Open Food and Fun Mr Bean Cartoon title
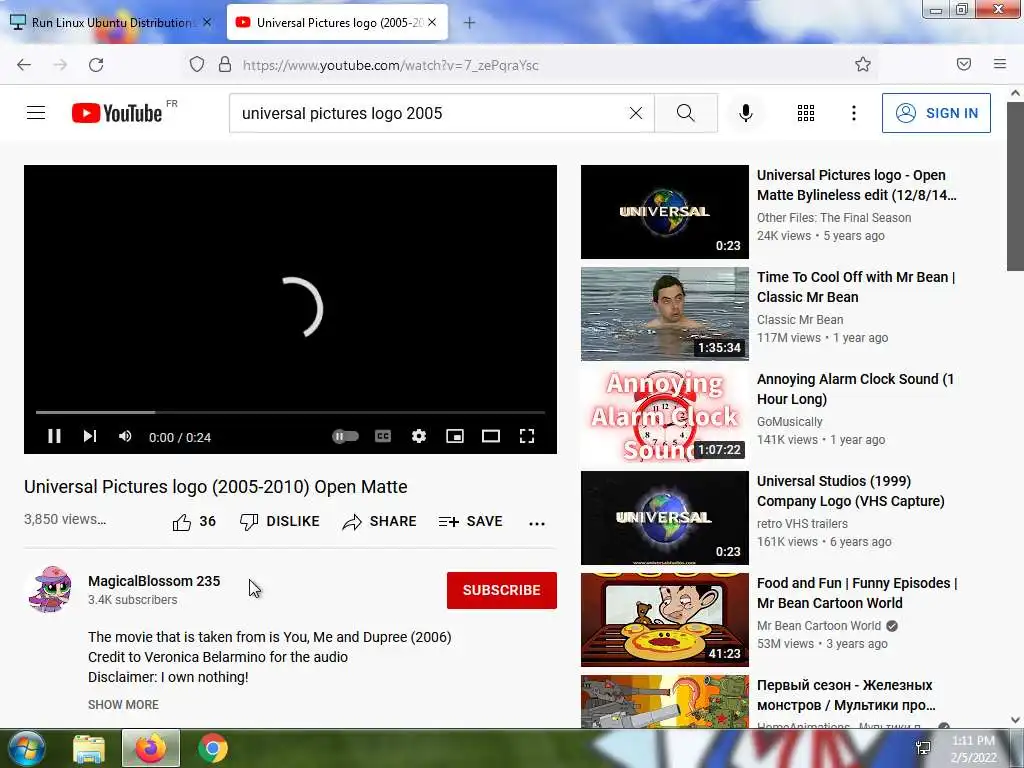The image size is (1024, 768). (x=857, y=593)
